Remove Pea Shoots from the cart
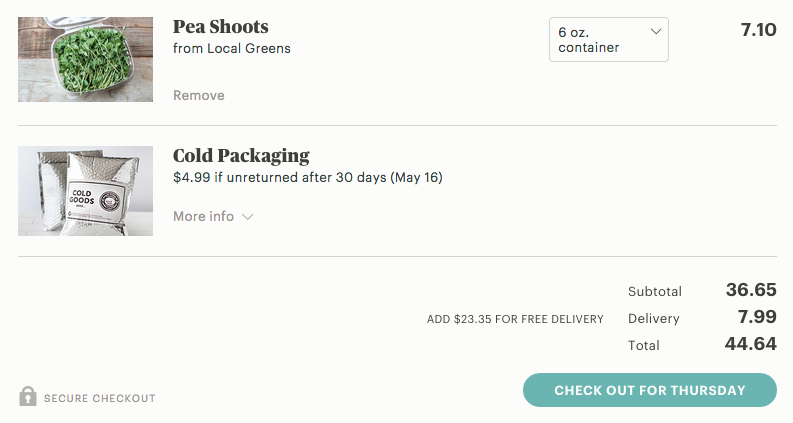Viewport: 793px width, 423px height. pos(199,95)
